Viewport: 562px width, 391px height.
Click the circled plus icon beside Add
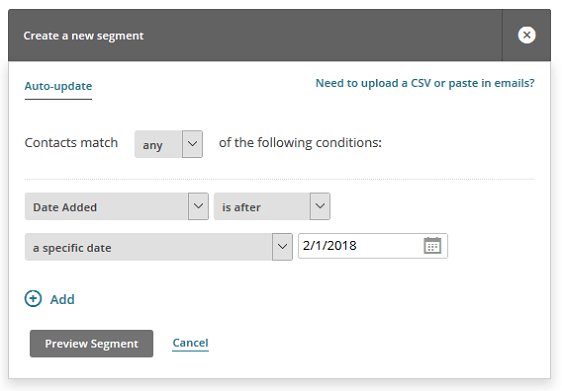33,299
